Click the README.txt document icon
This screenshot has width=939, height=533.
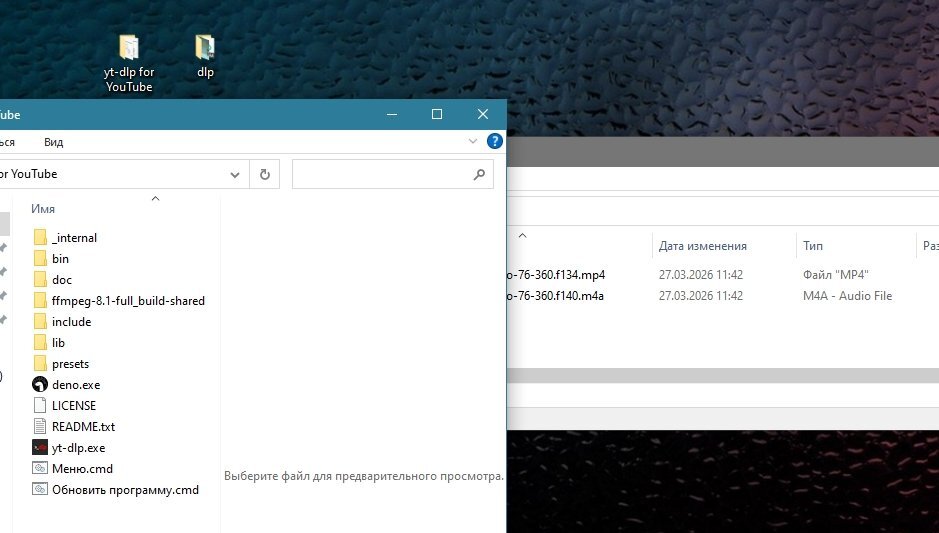[x=40, y=427]
